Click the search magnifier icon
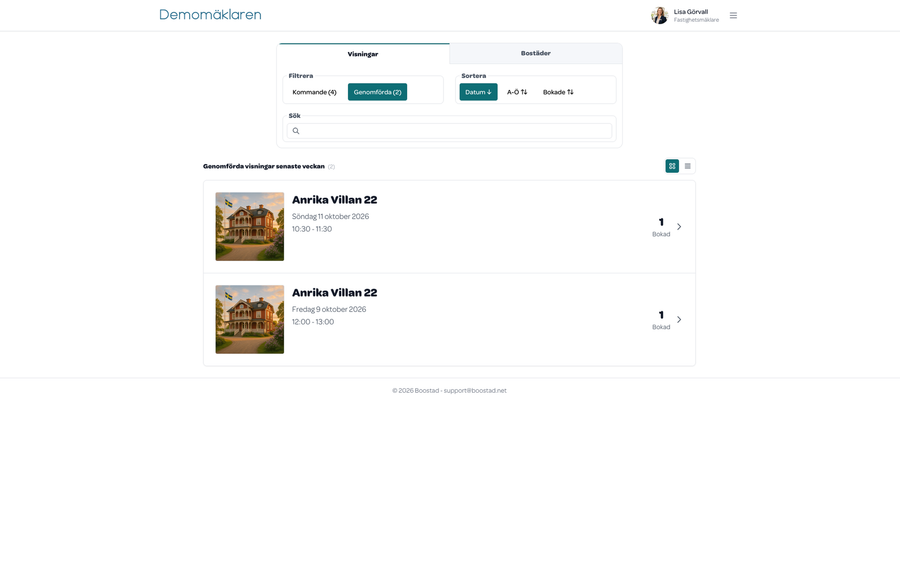The height and width of the screenshot is (563, 900). 296,131
